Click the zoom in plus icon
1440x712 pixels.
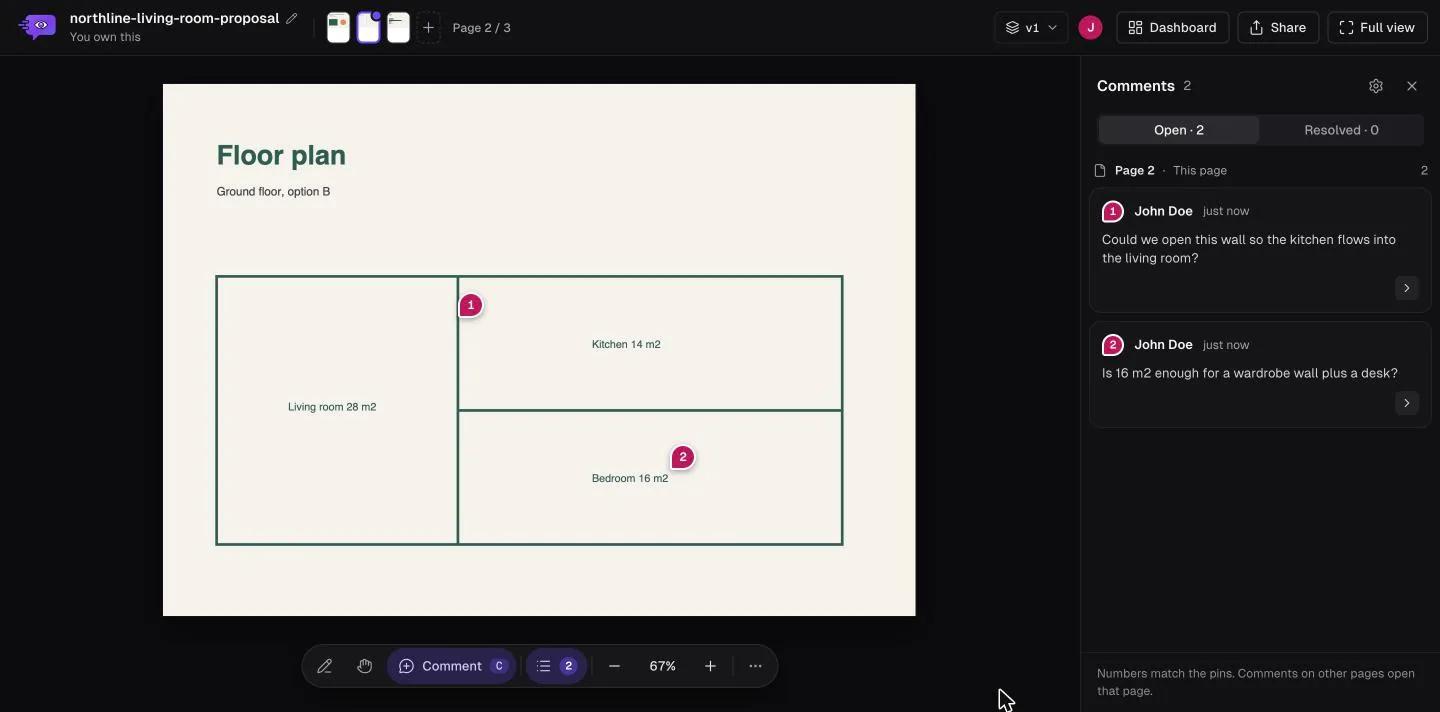click(x=710, y=666)
